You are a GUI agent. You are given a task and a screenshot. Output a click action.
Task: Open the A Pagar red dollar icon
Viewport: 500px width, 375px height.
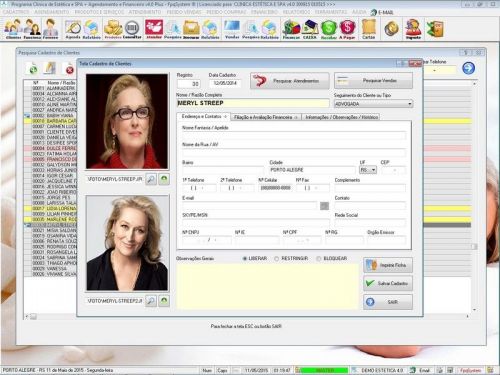tap(347, 29)
